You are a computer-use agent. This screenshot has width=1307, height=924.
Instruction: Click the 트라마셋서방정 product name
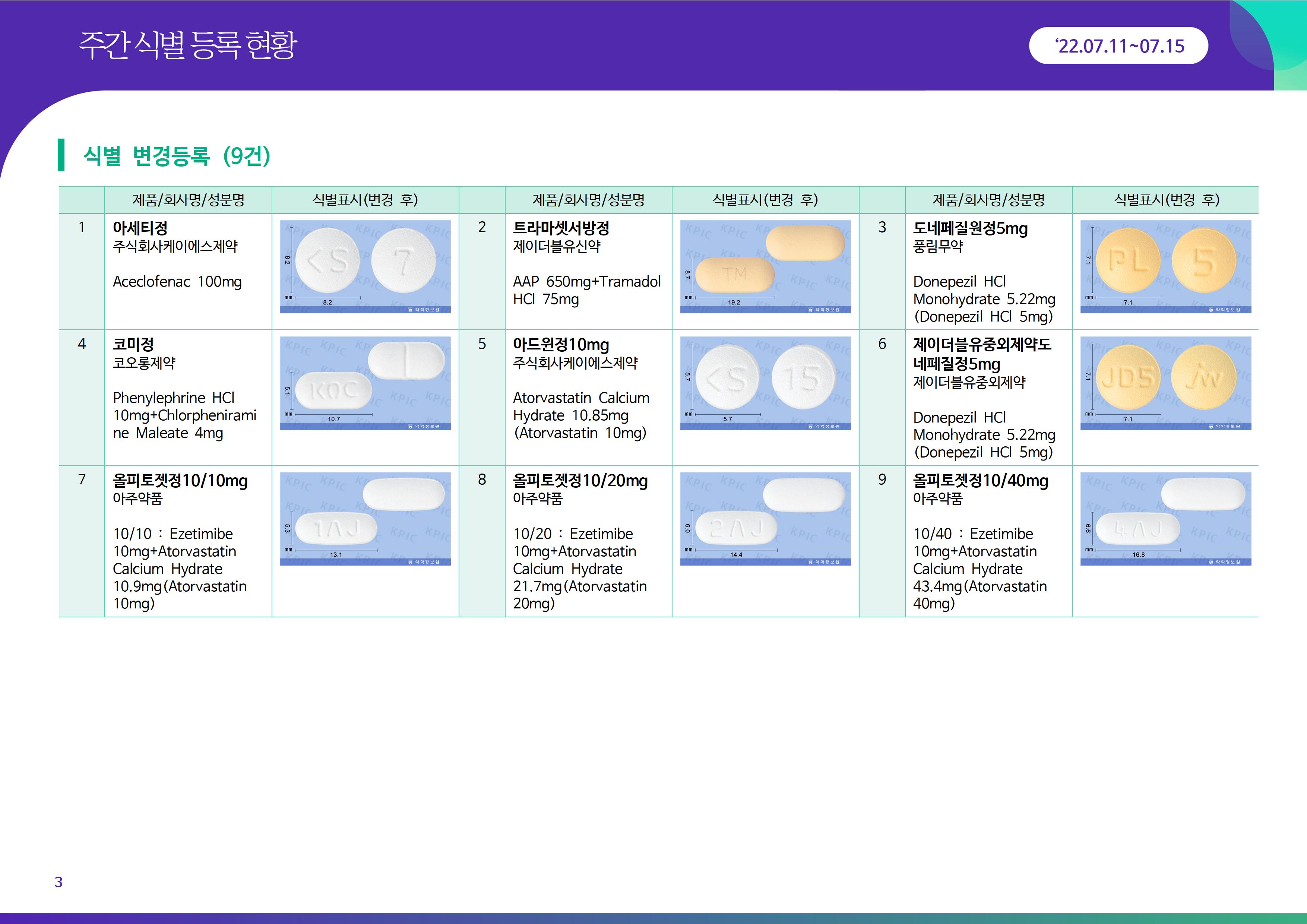tap(561, 228)
